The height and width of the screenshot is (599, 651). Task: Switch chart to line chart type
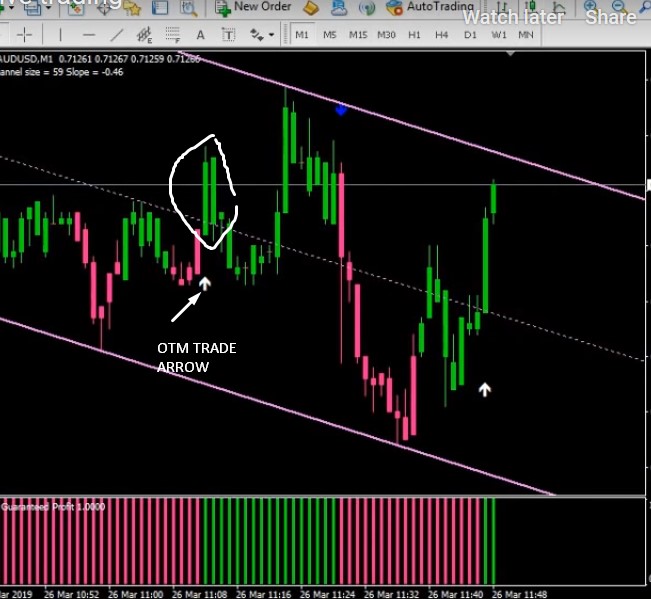tap(558, 7)
